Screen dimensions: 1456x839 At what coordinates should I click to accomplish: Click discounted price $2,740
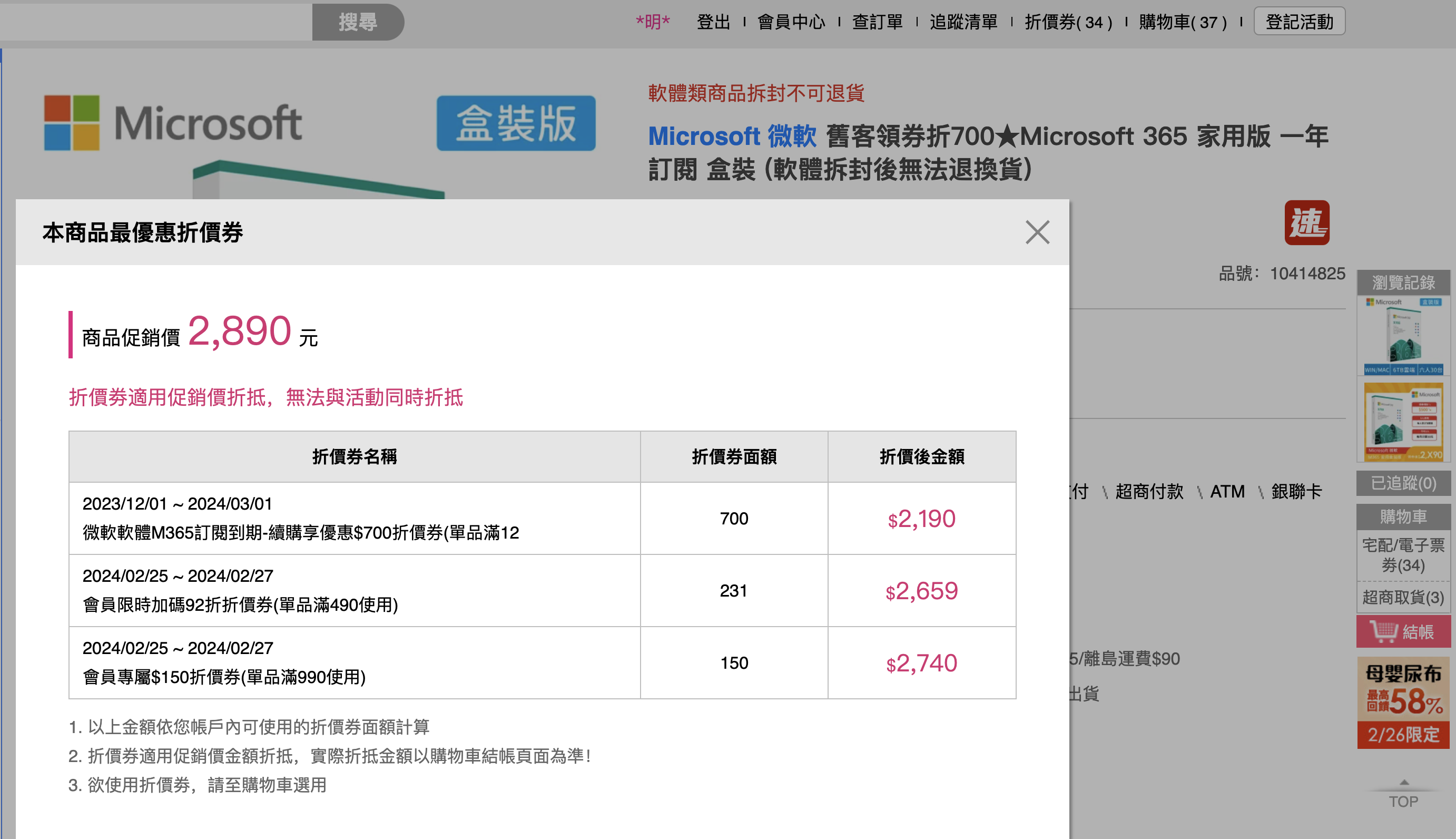click(x=921, y=662)
